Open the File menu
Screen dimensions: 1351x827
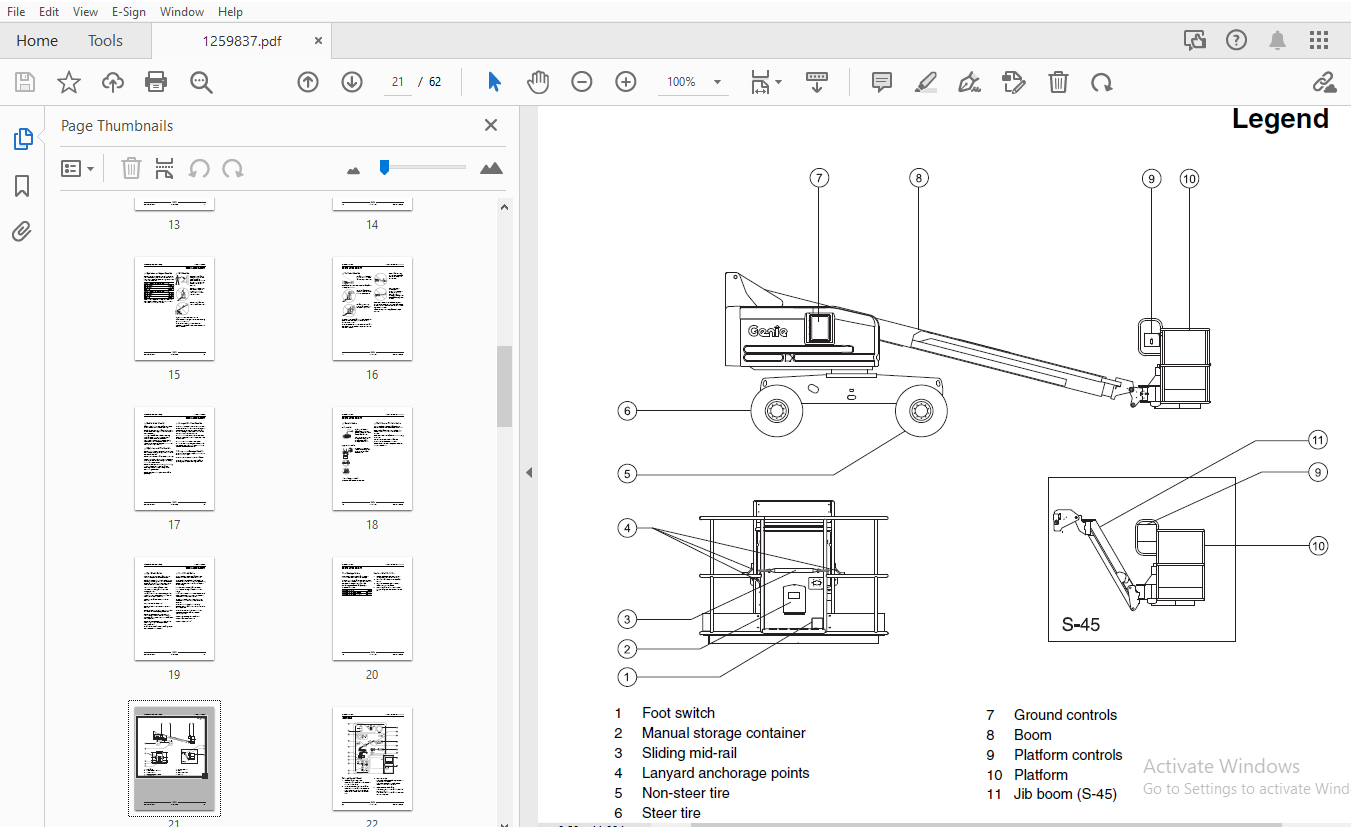coord(16,12)
